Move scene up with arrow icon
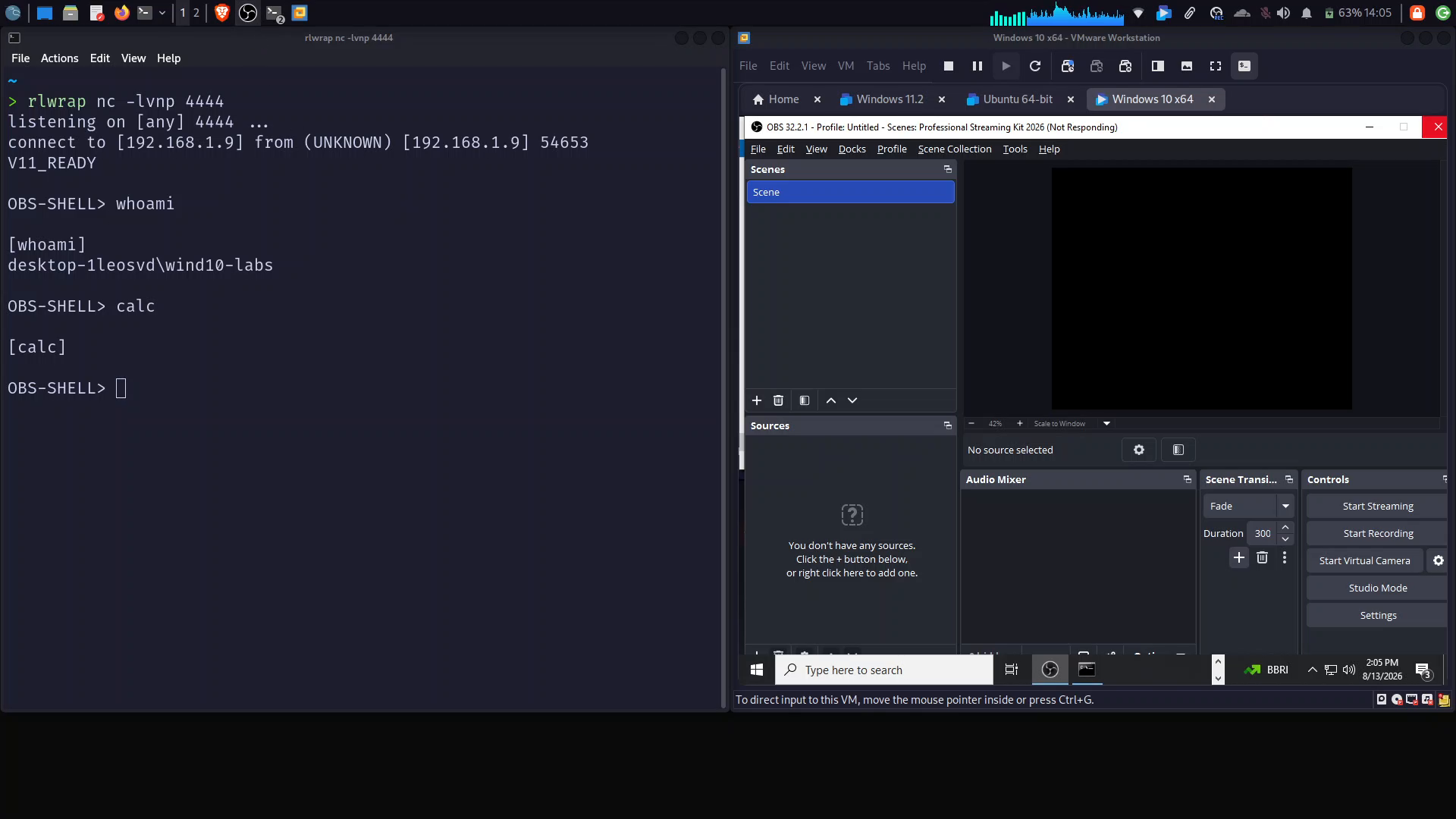 831,400
